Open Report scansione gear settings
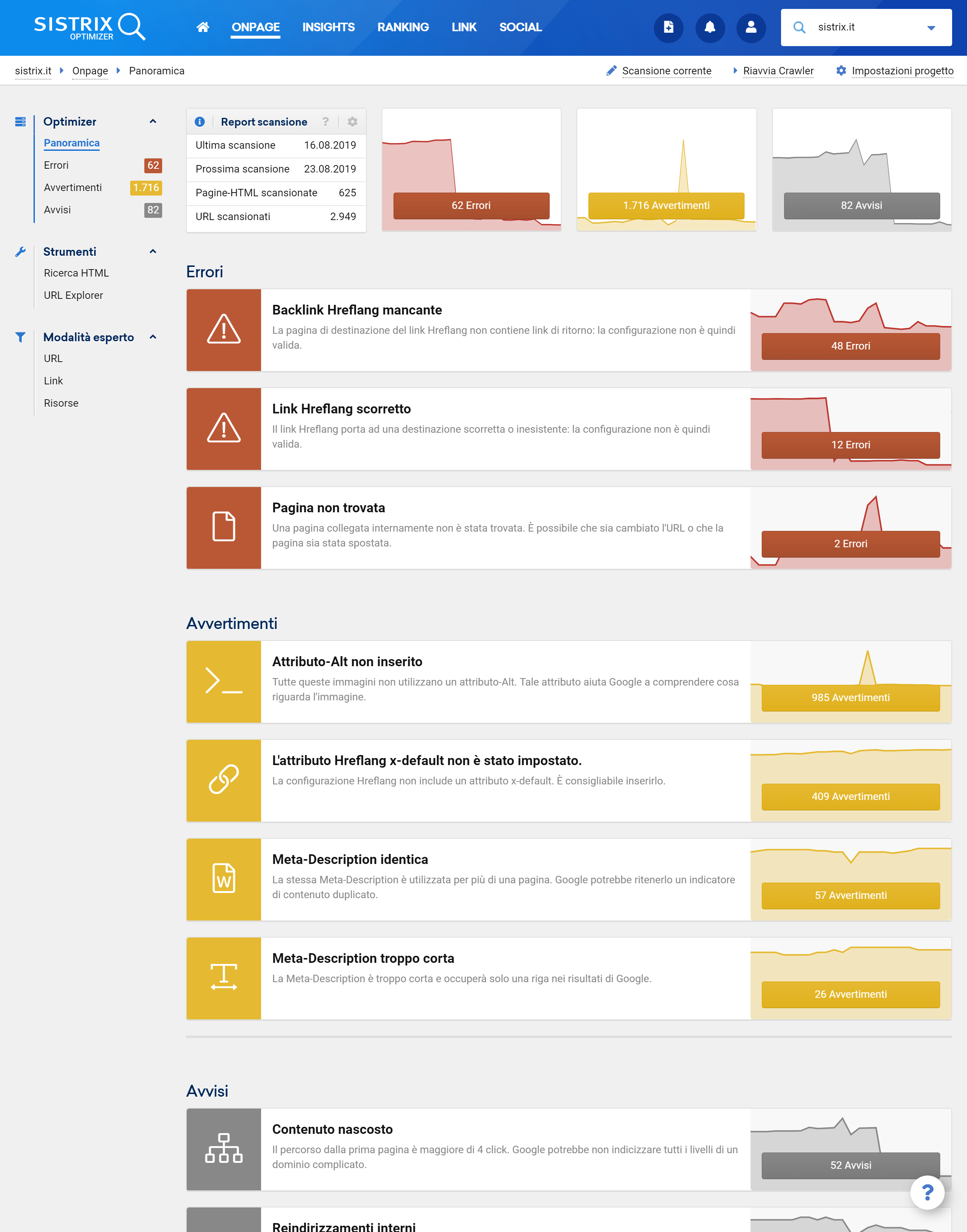Viewport: 967px width, 1232px height. [x=352, y=122]
